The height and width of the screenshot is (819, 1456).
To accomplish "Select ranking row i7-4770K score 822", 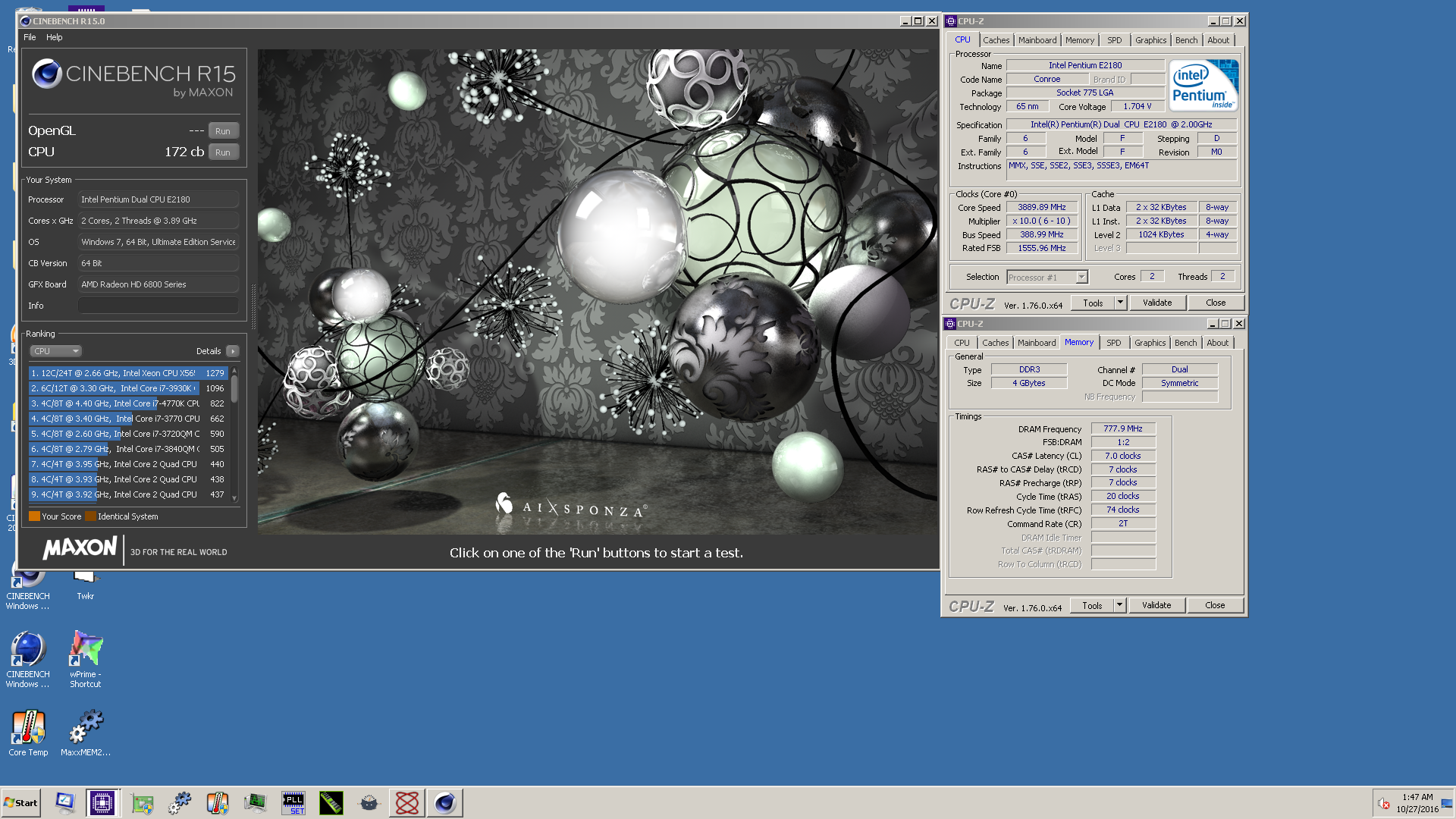I will [128, 403].
